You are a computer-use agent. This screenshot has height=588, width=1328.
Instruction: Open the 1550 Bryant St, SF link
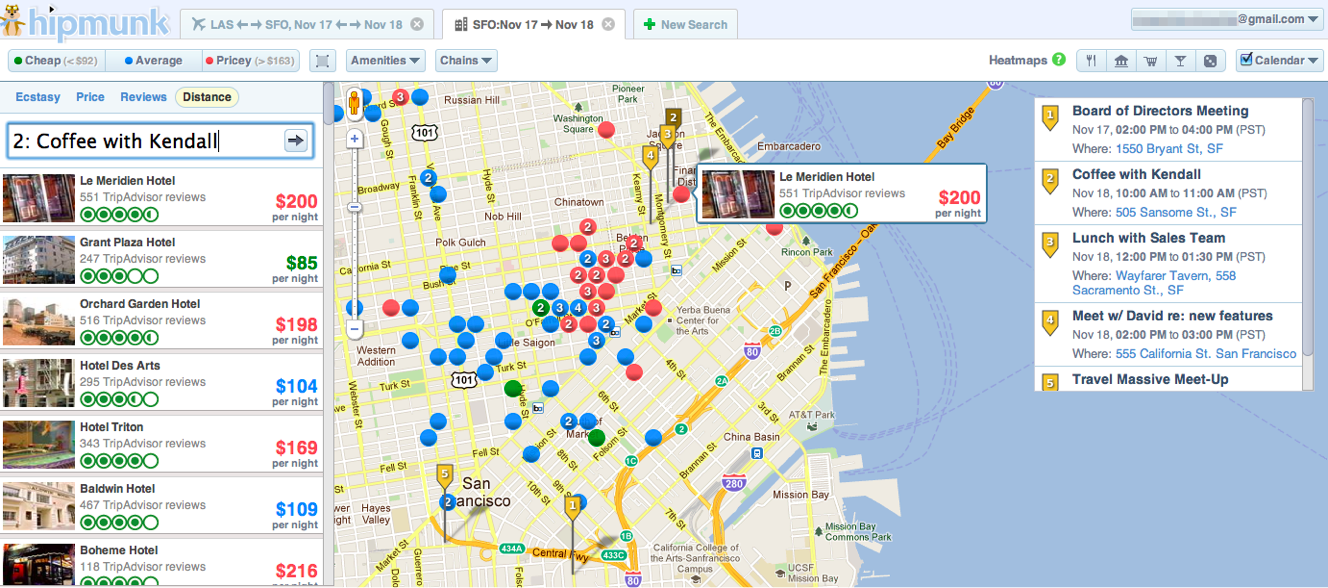click(x=1169, y=148)
